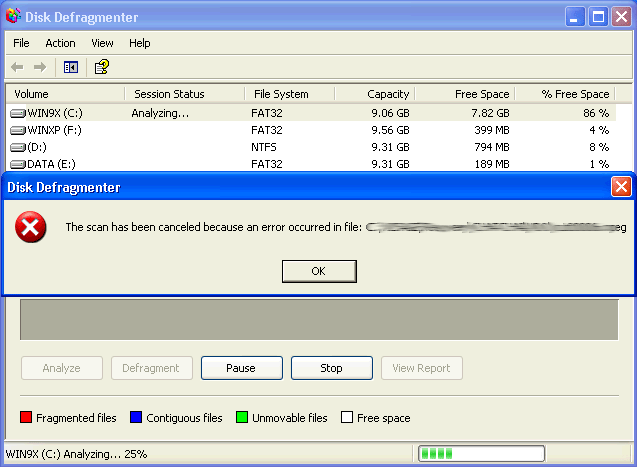Click the '9.06 GB' capacity cell
Screen dimensions: 637x467
(390, 113)
